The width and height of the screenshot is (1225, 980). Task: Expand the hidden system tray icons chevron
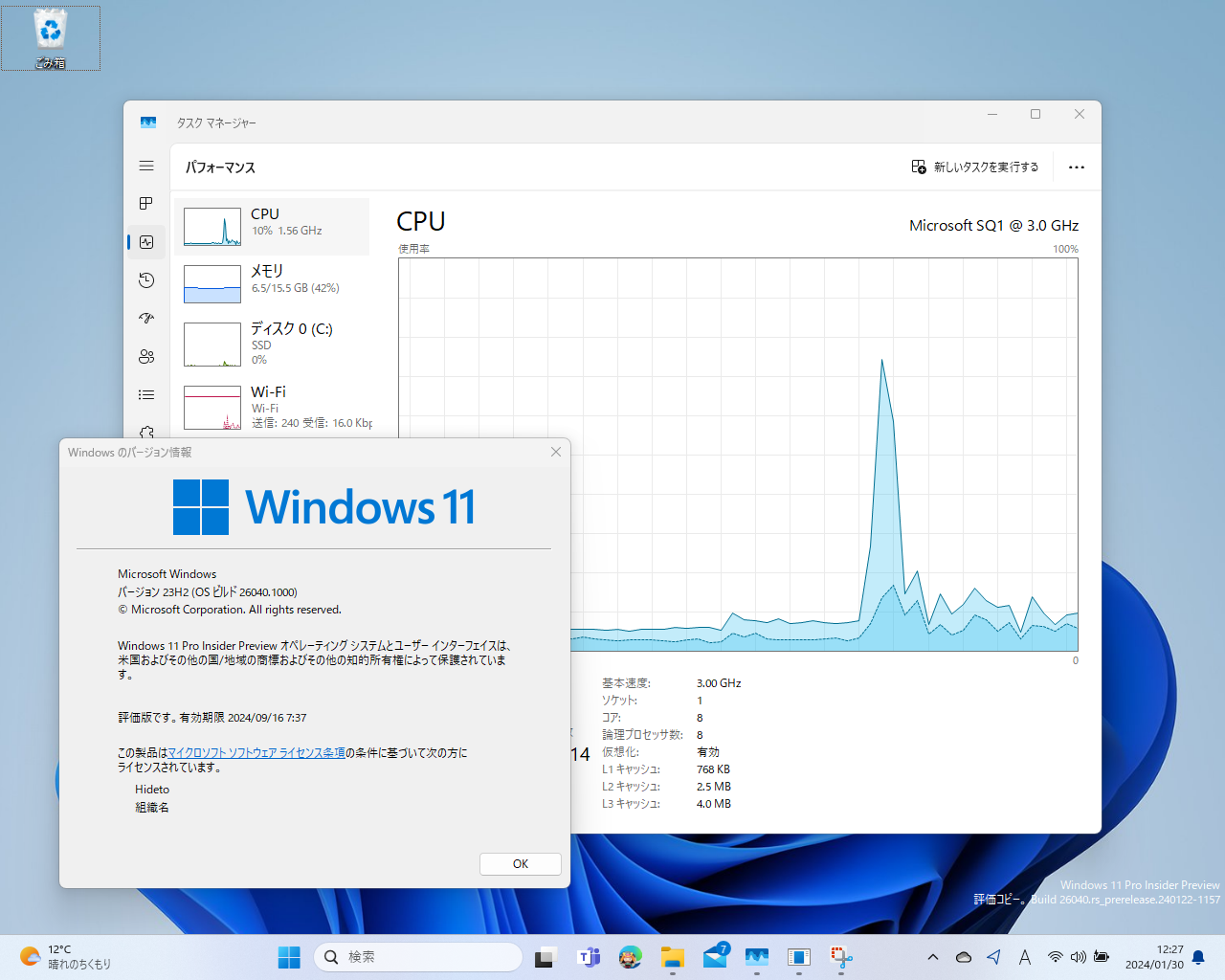tap(933, 957)
